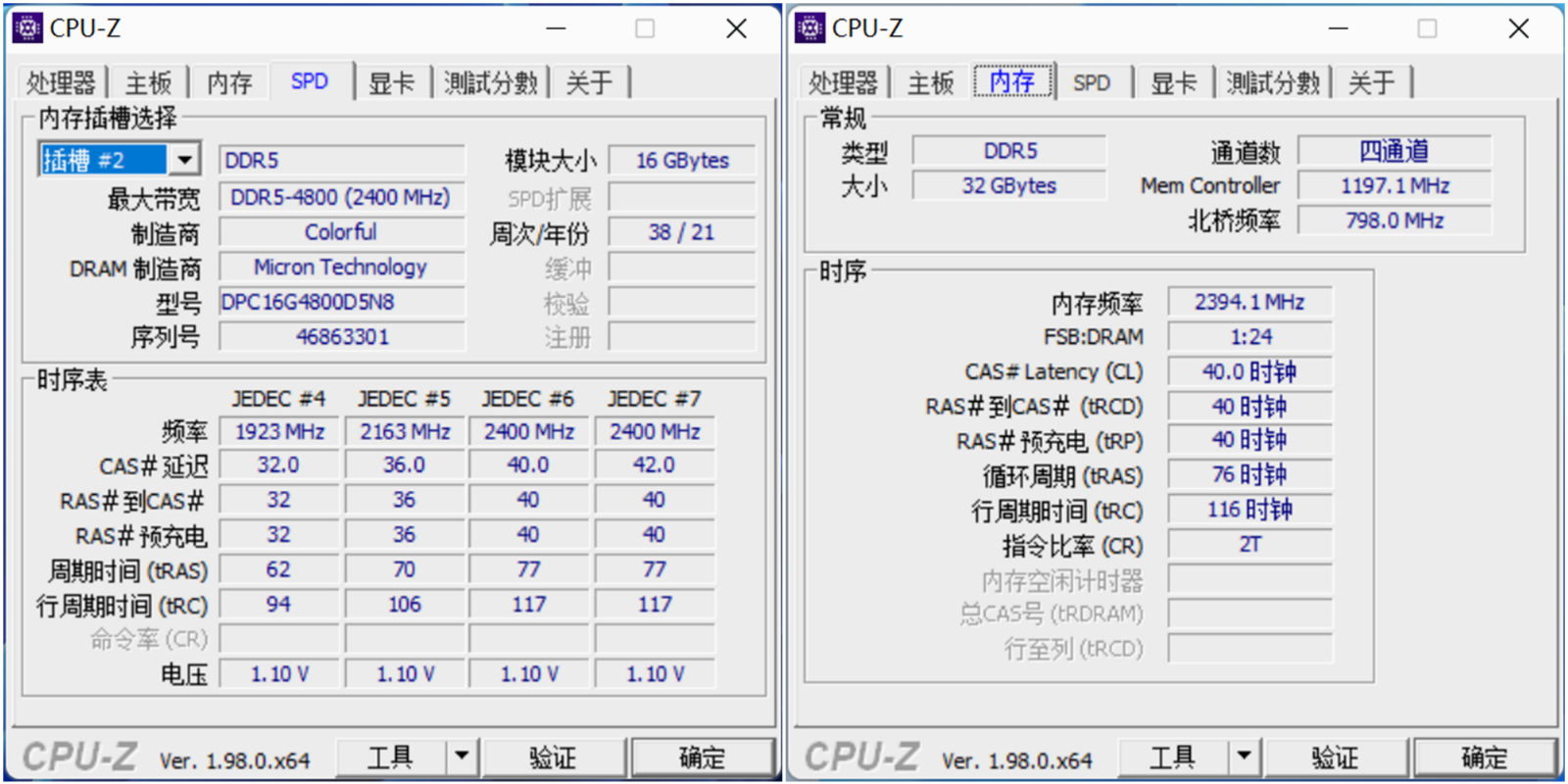Click the week/year value 38 / 21

682,232
